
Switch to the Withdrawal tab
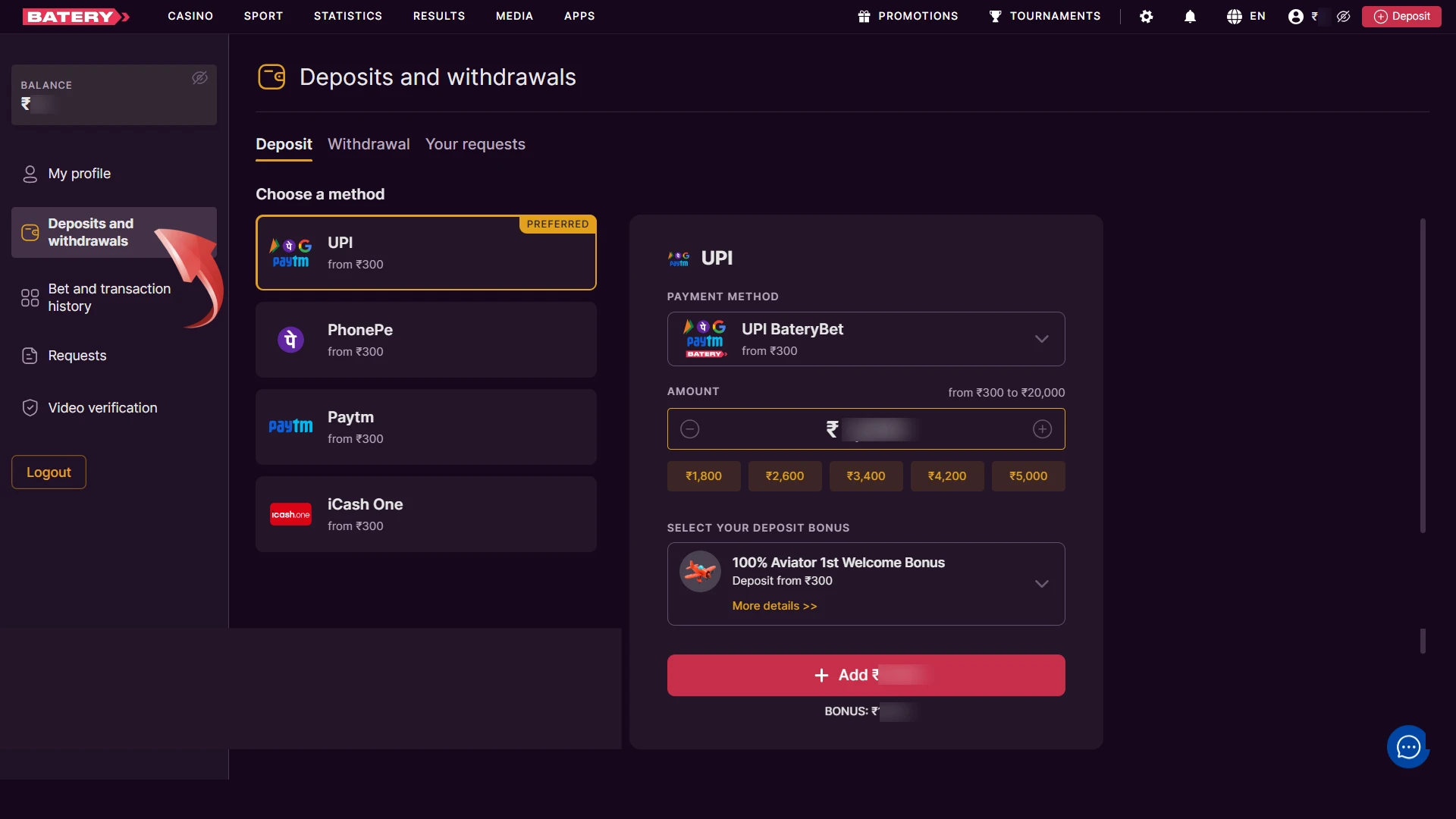click(369, 144)
